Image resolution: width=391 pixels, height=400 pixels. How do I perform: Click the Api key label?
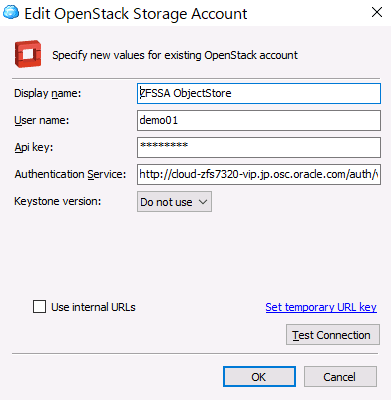[34, 147]
